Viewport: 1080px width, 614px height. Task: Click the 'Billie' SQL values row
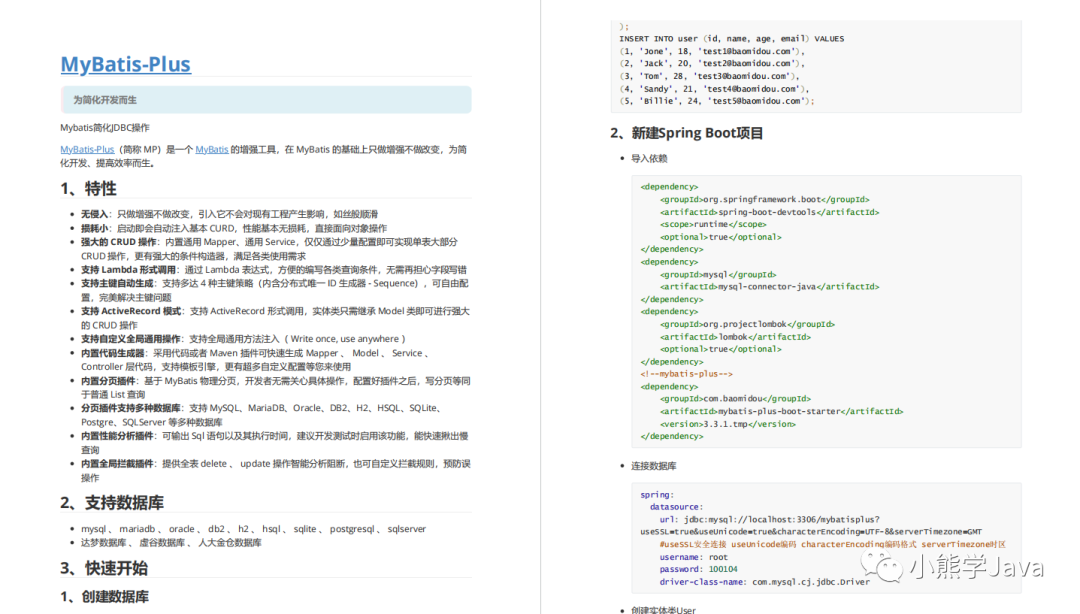[716, 101]
